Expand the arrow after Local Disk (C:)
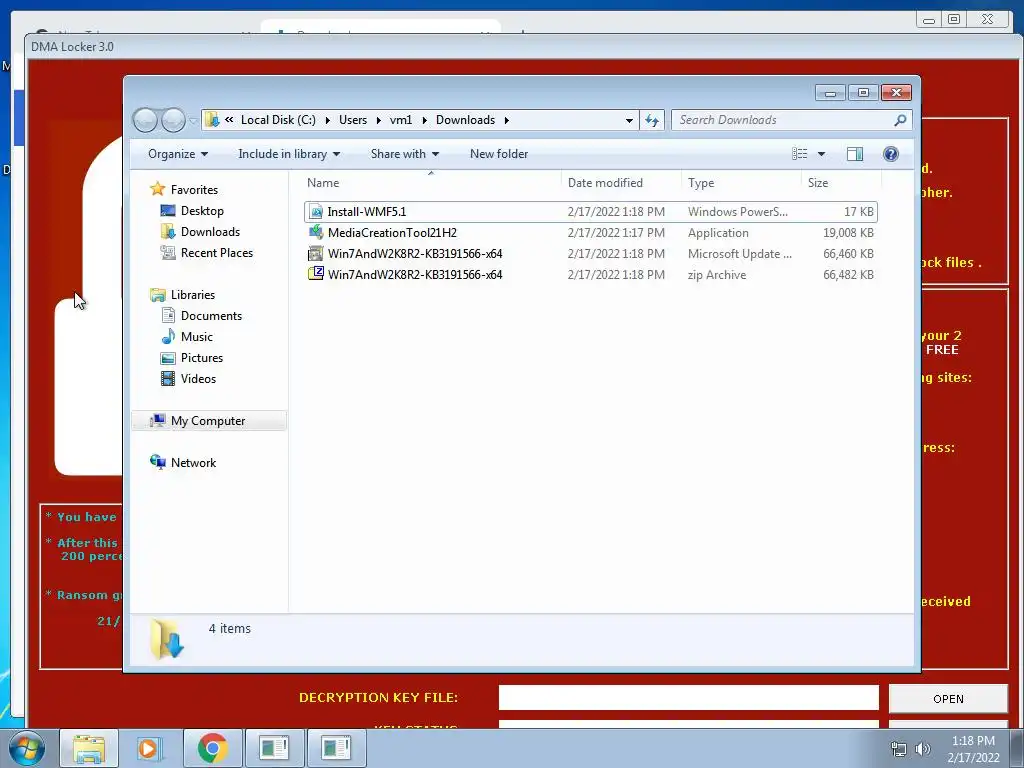This screenshot has height=768, width=1024. 327,120
